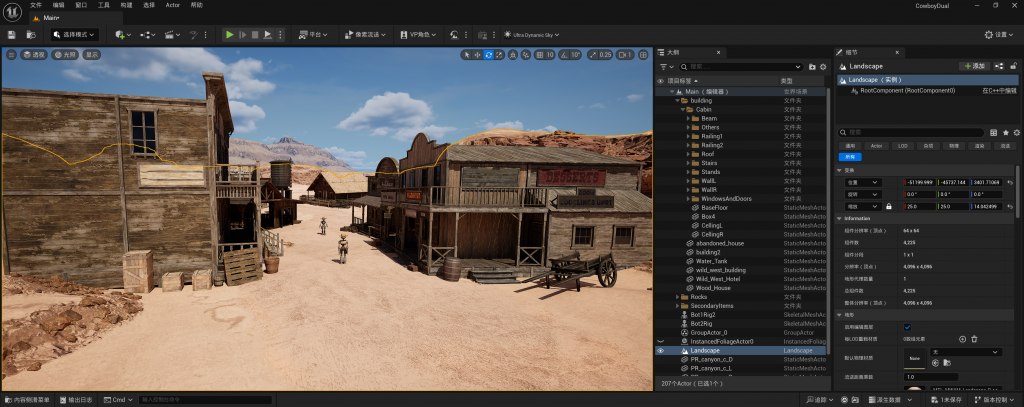The height and width of the screenshot is (407, 1024).
Task: Click the Save current level icon
Action: click(x=12, y=34)
